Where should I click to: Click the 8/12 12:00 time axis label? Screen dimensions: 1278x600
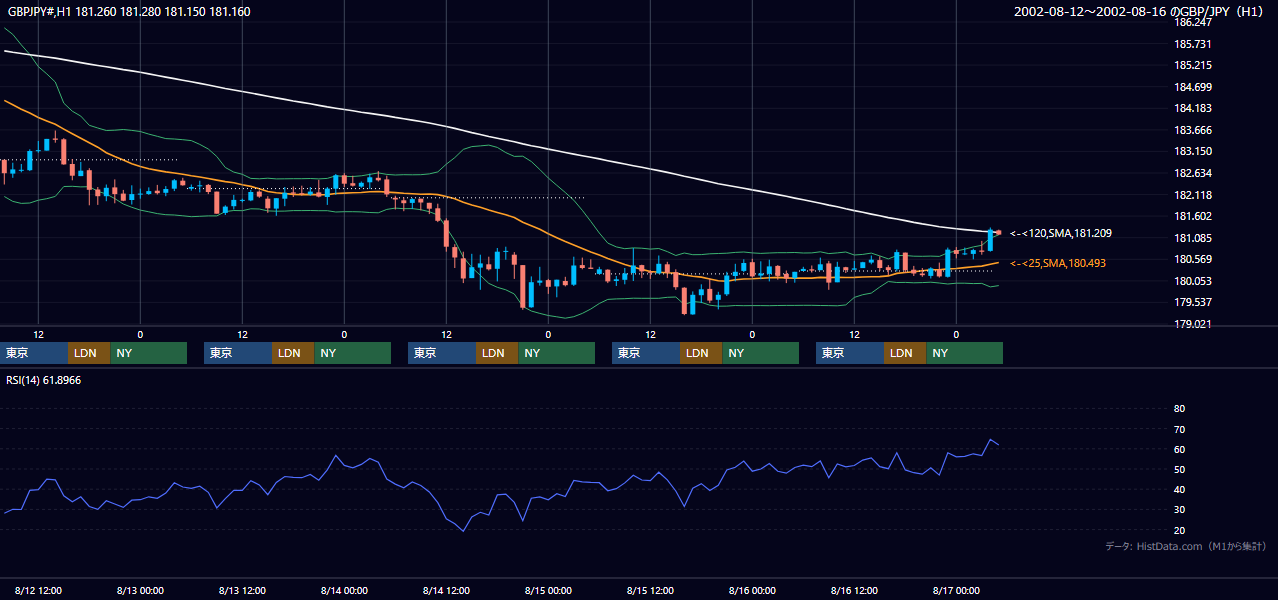pyautogui.click(x=38, y=590)
